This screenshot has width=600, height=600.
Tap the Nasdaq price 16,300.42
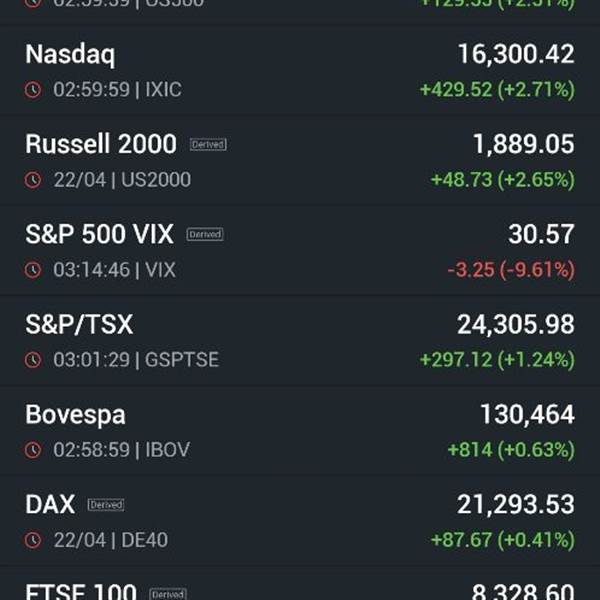pyautogui.click(x=516, y=54)
